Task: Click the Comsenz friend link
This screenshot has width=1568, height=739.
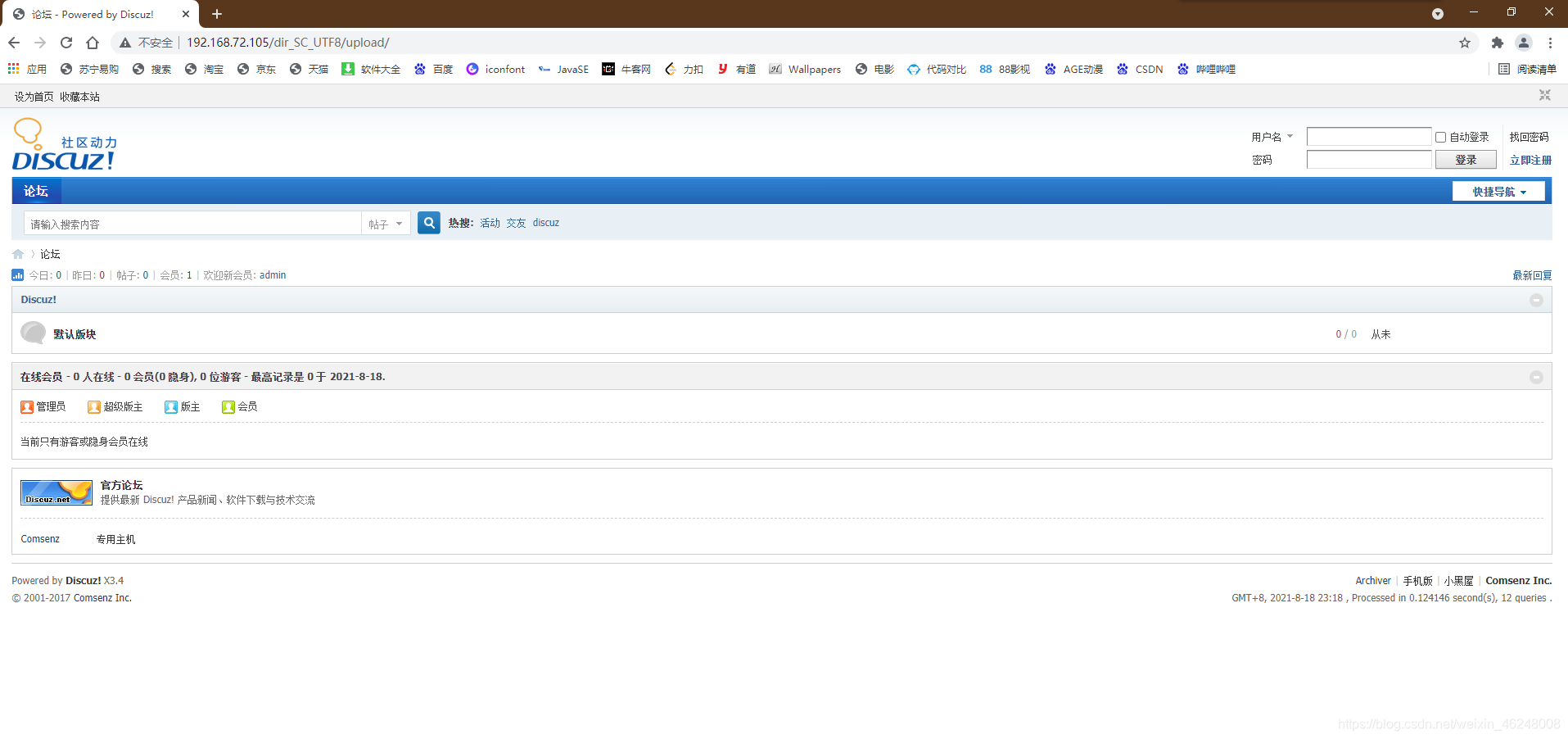Action: click(x=40, y=539)
